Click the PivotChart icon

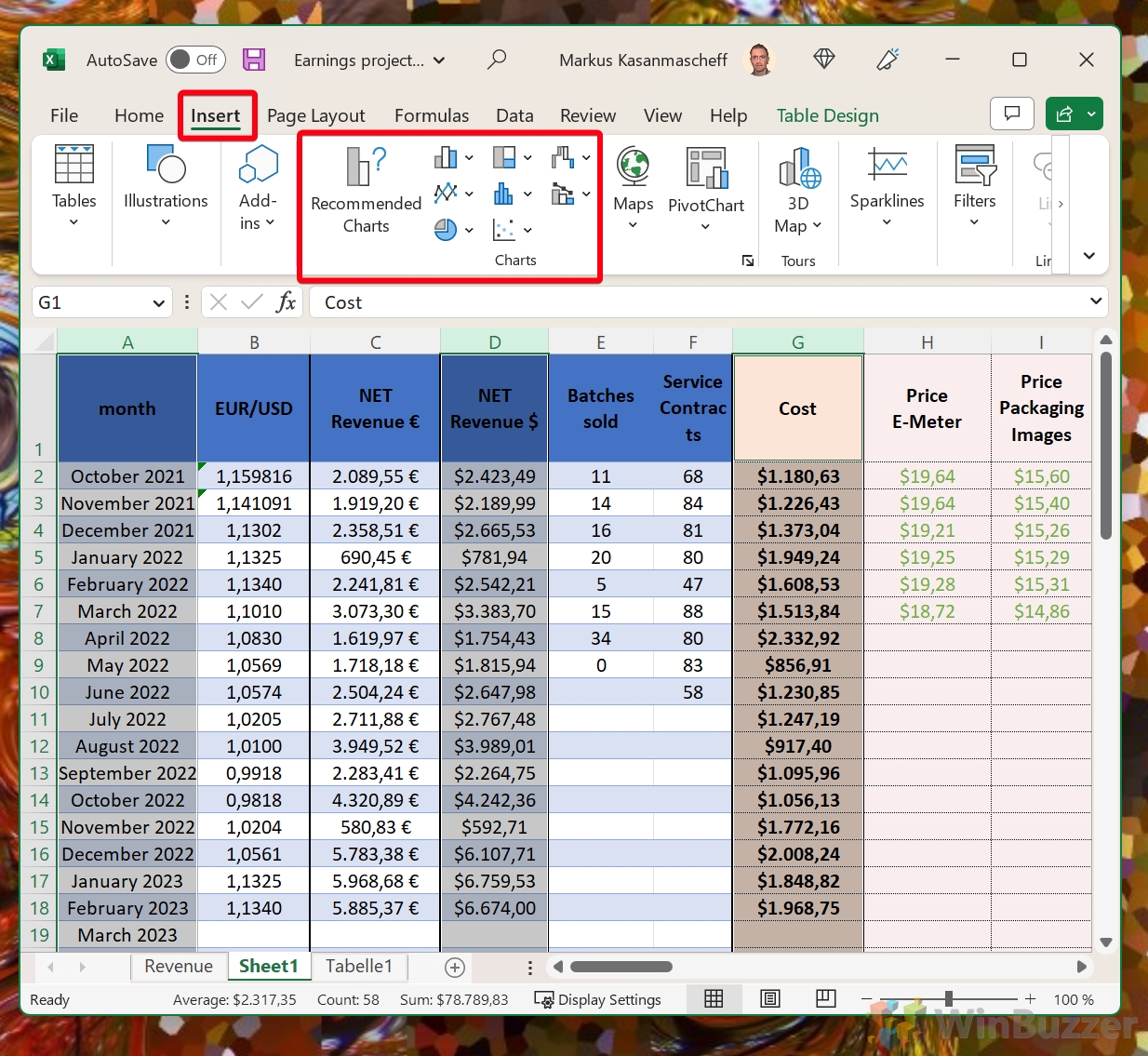coord(706,168)
